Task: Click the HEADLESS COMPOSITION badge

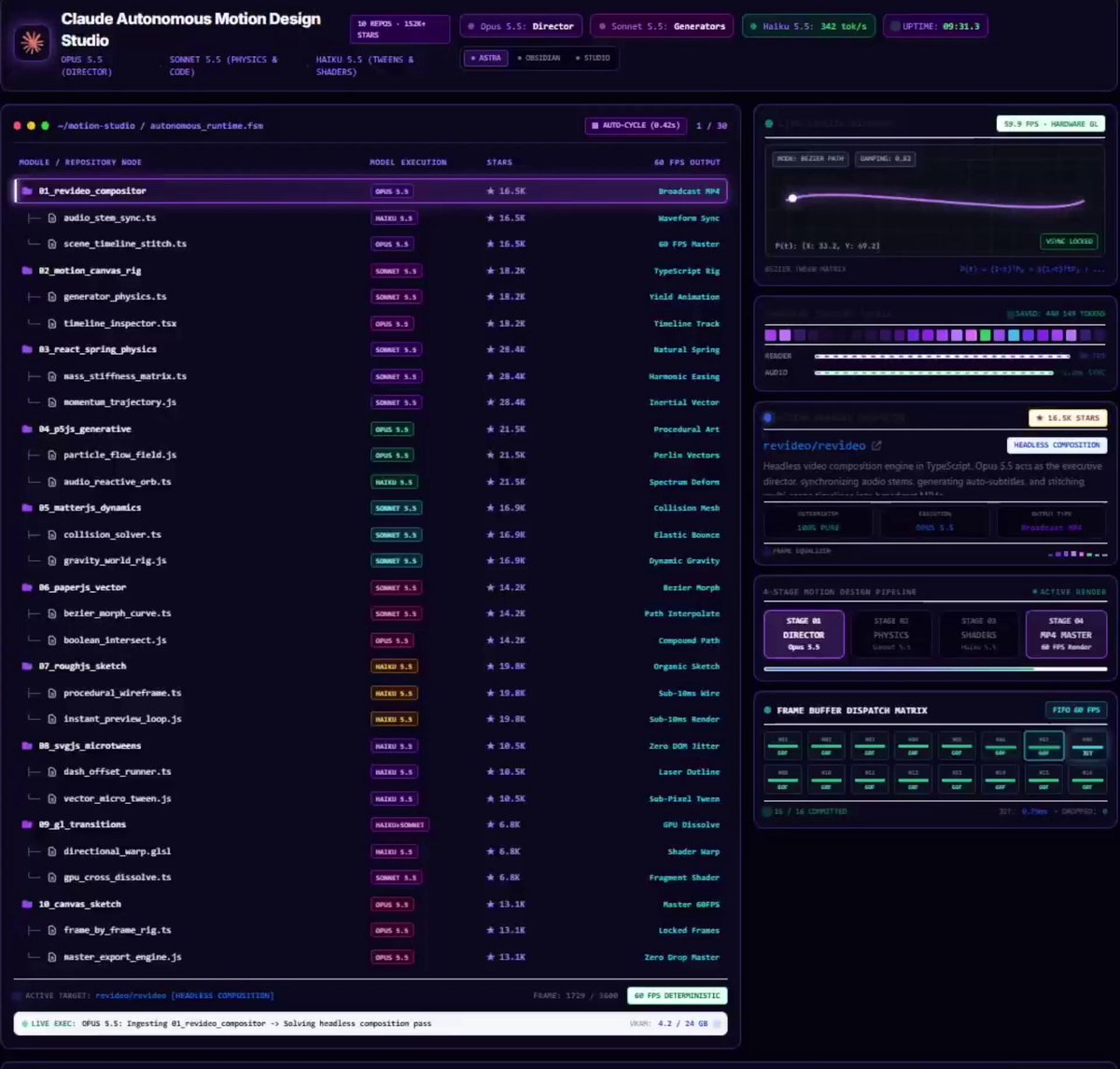Action: coord(1057,445)
